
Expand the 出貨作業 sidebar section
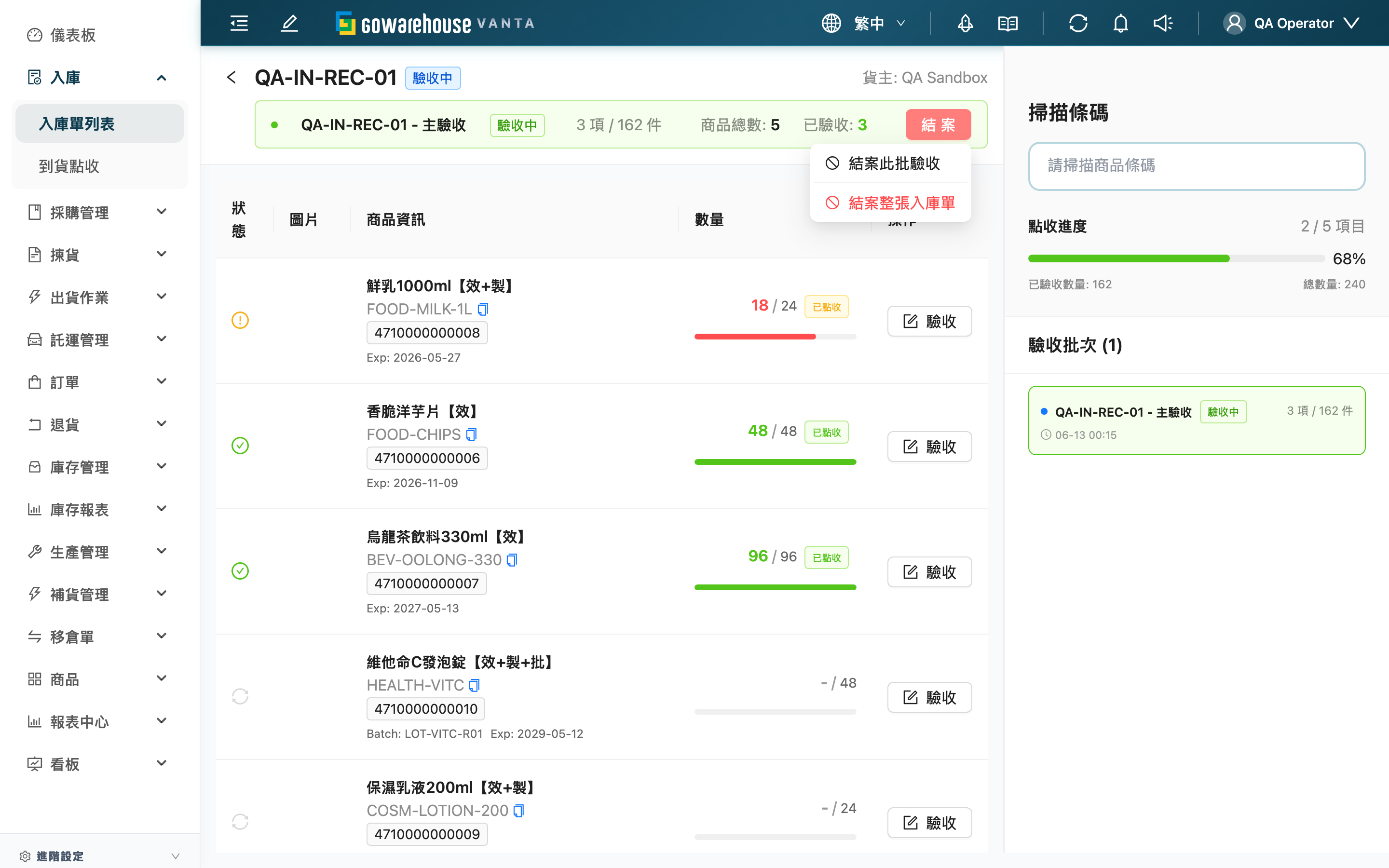coord(161,297)
